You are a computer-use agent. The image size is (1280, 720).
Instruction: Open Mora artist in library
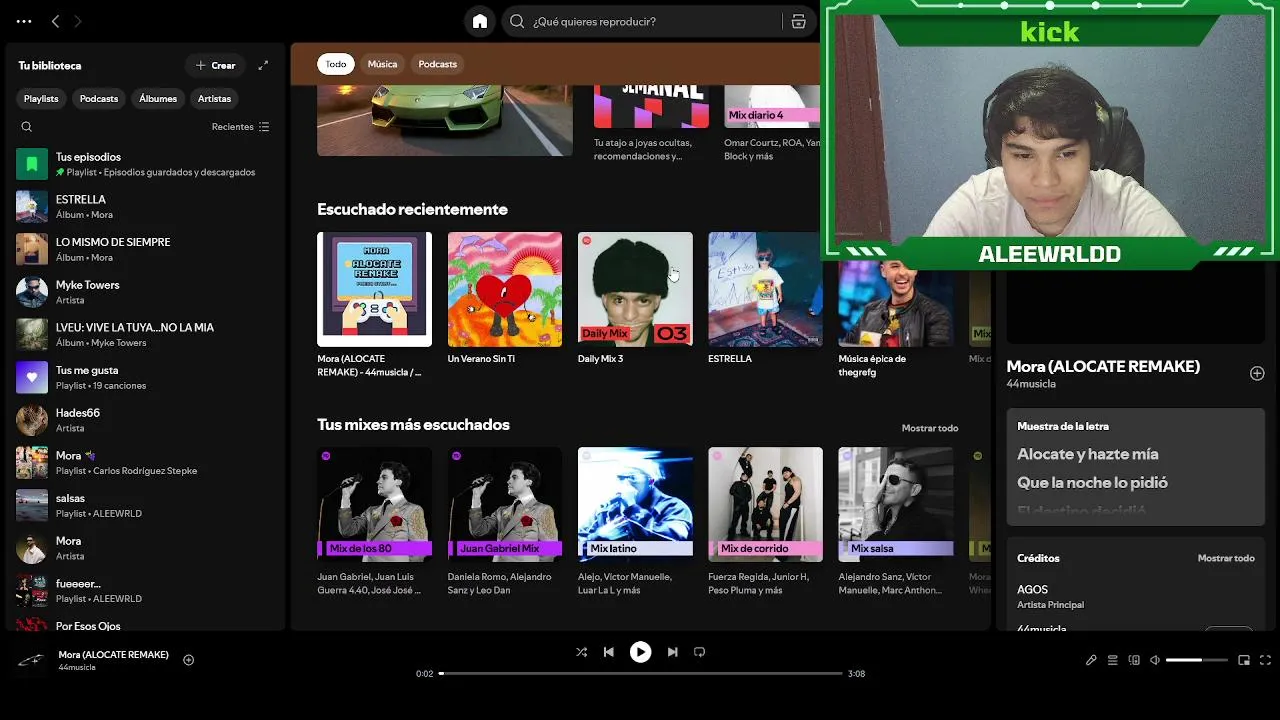[x=145, y=548]
